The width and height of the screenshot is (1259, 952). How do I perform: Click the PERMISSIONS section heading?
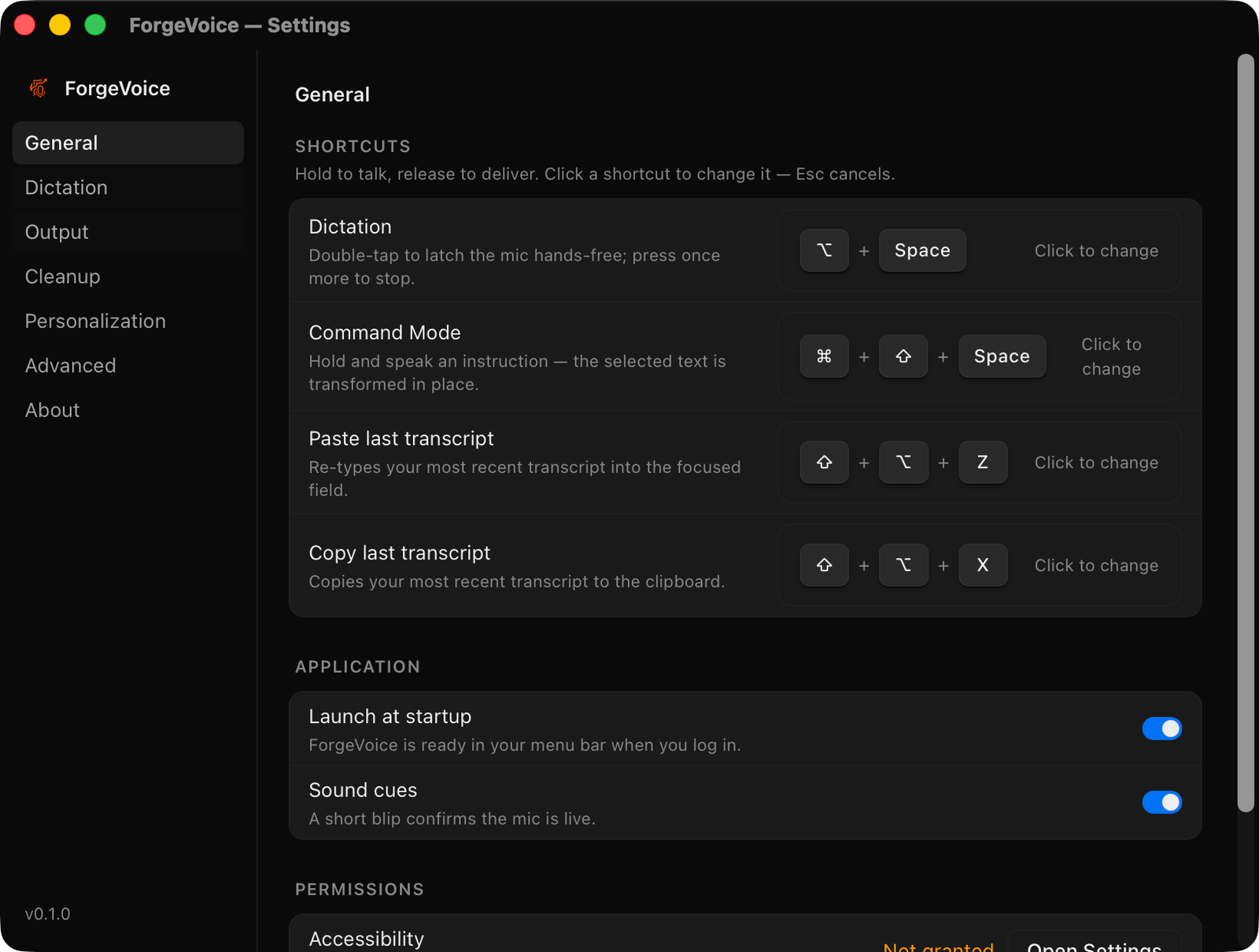pyautogui.click(x=360, y=890)
